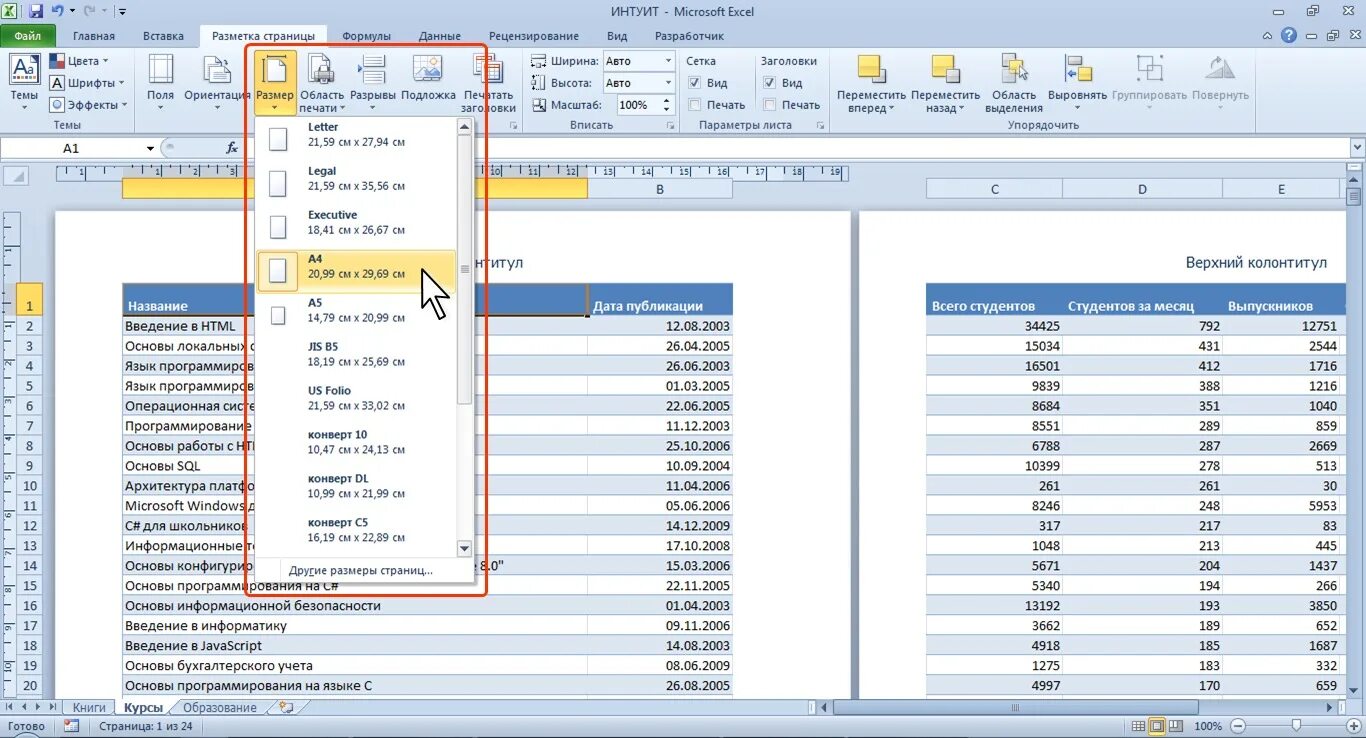1366x738 pixels.
Task: Select row header 5
Action: pyautogui.click(x=29, y=386)
